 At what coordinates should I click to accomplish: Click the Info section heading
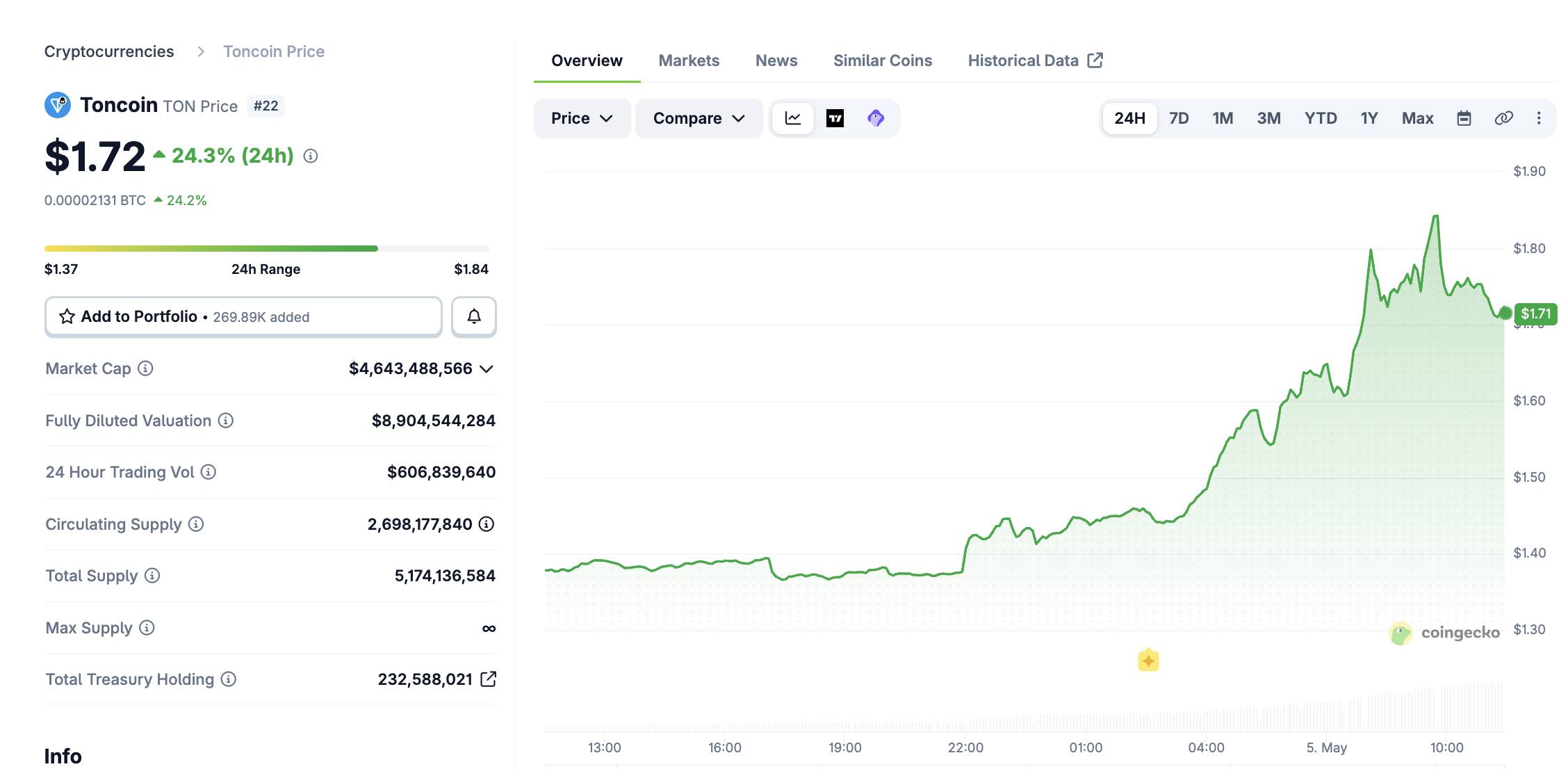click(63, 756)
